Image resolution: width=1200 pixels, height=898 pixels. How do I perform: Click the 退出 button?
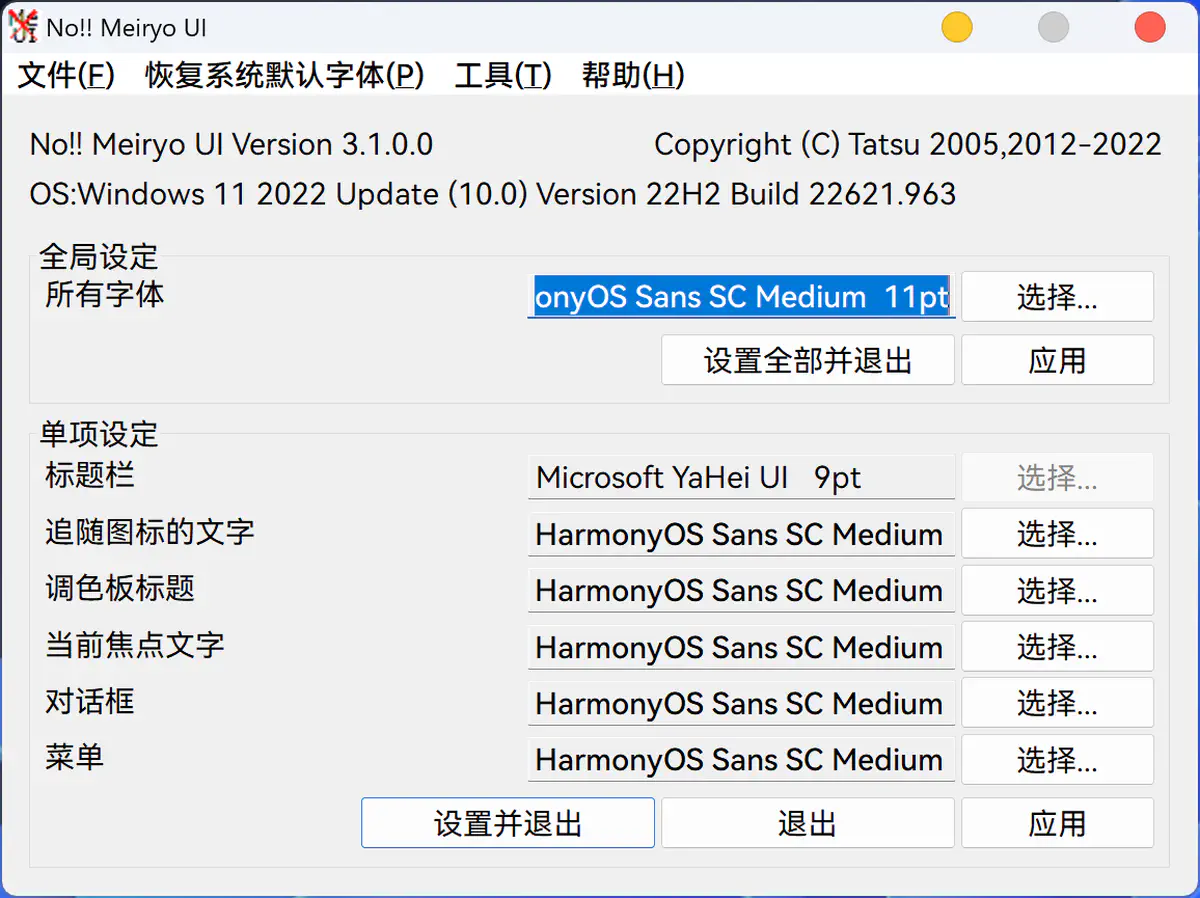point(808,823)
